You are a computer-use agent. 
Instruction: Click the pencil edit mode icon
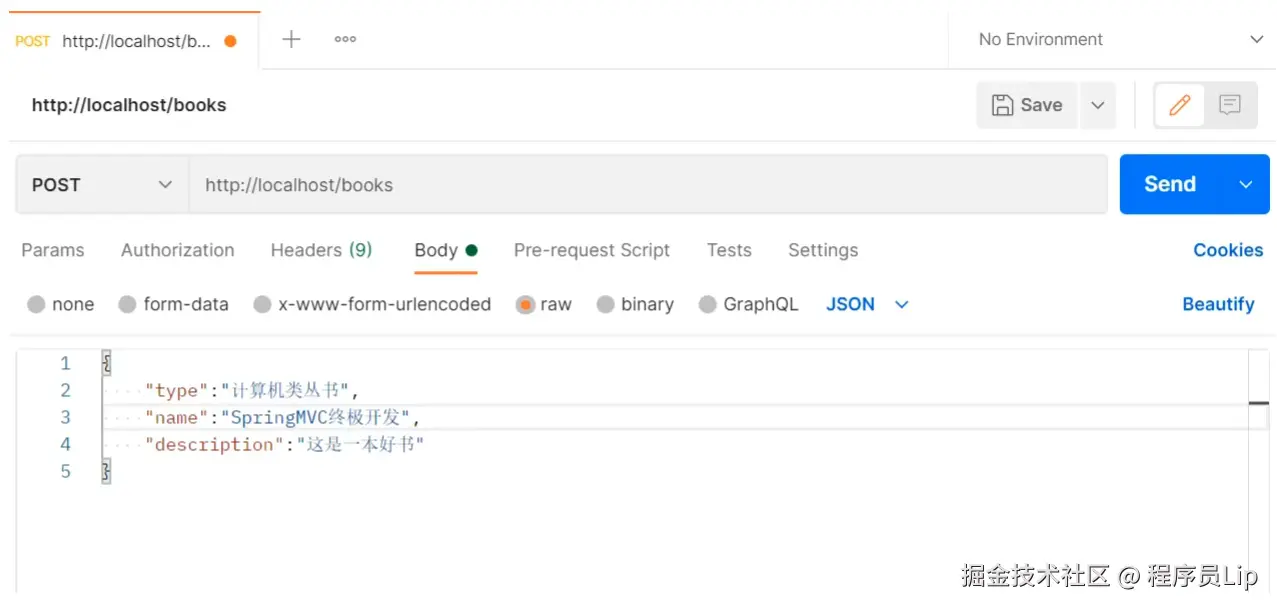[1180, 105]
